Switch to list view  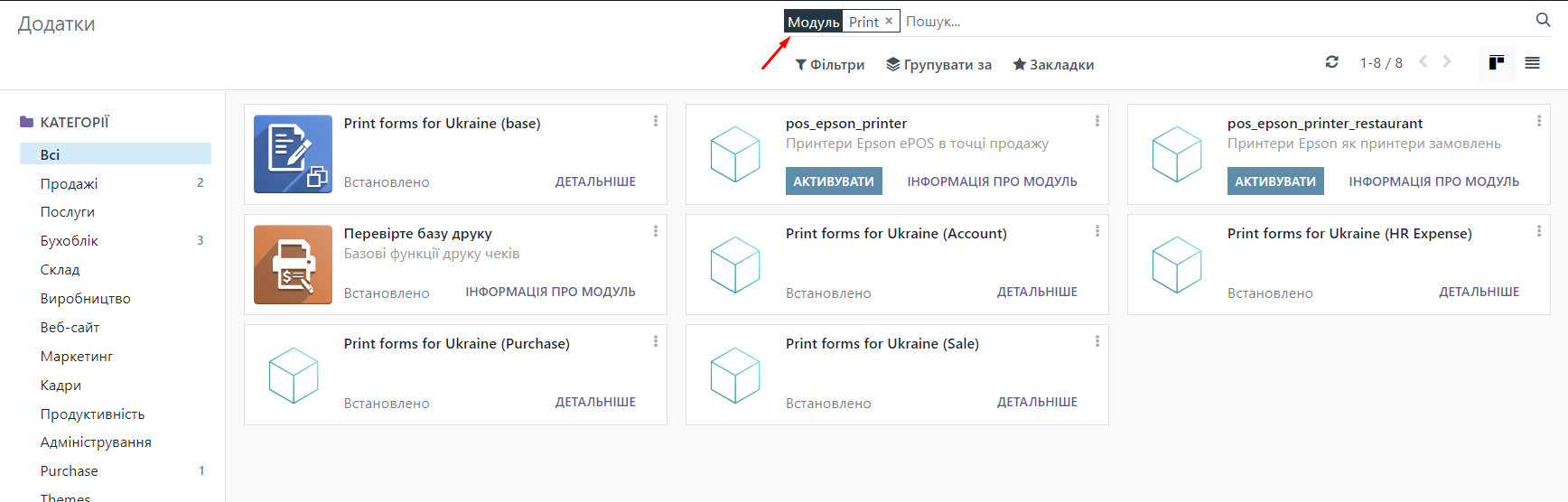point(1532,62)
